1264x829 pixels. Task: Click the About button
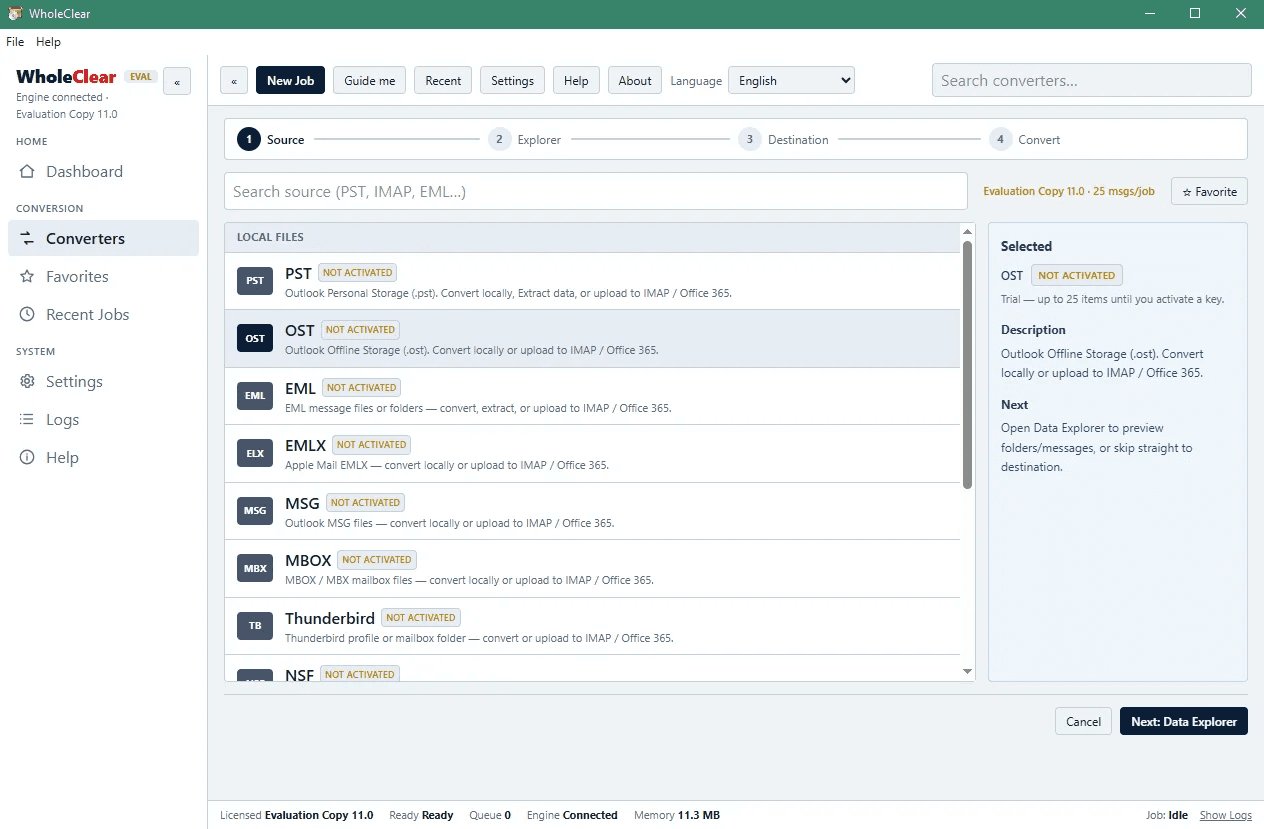tap(635, 81)
